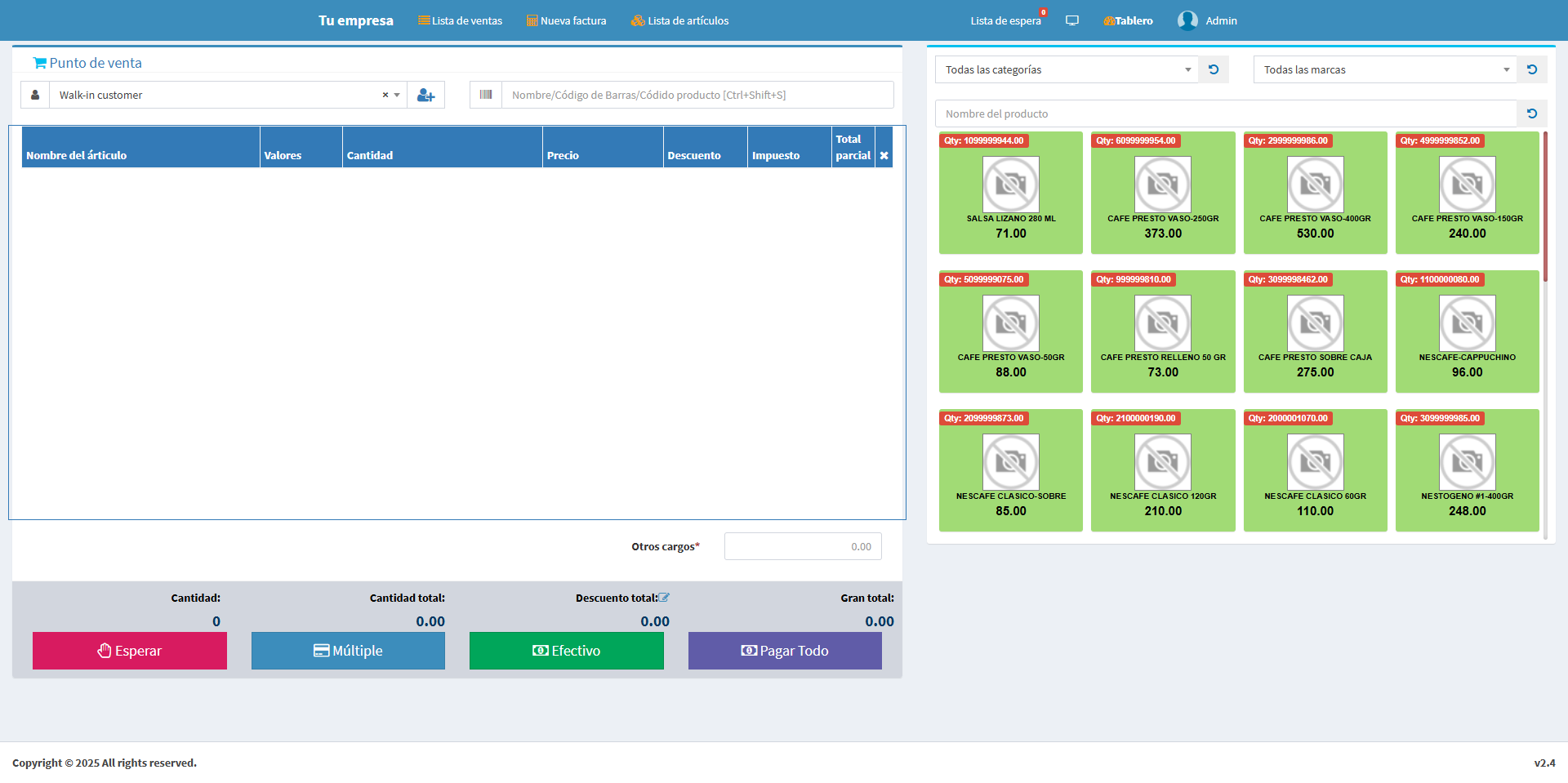Reset the category filter with refresh icon
The height and width of the screenshot is (783, 1568).
[x=1214, y=70]
